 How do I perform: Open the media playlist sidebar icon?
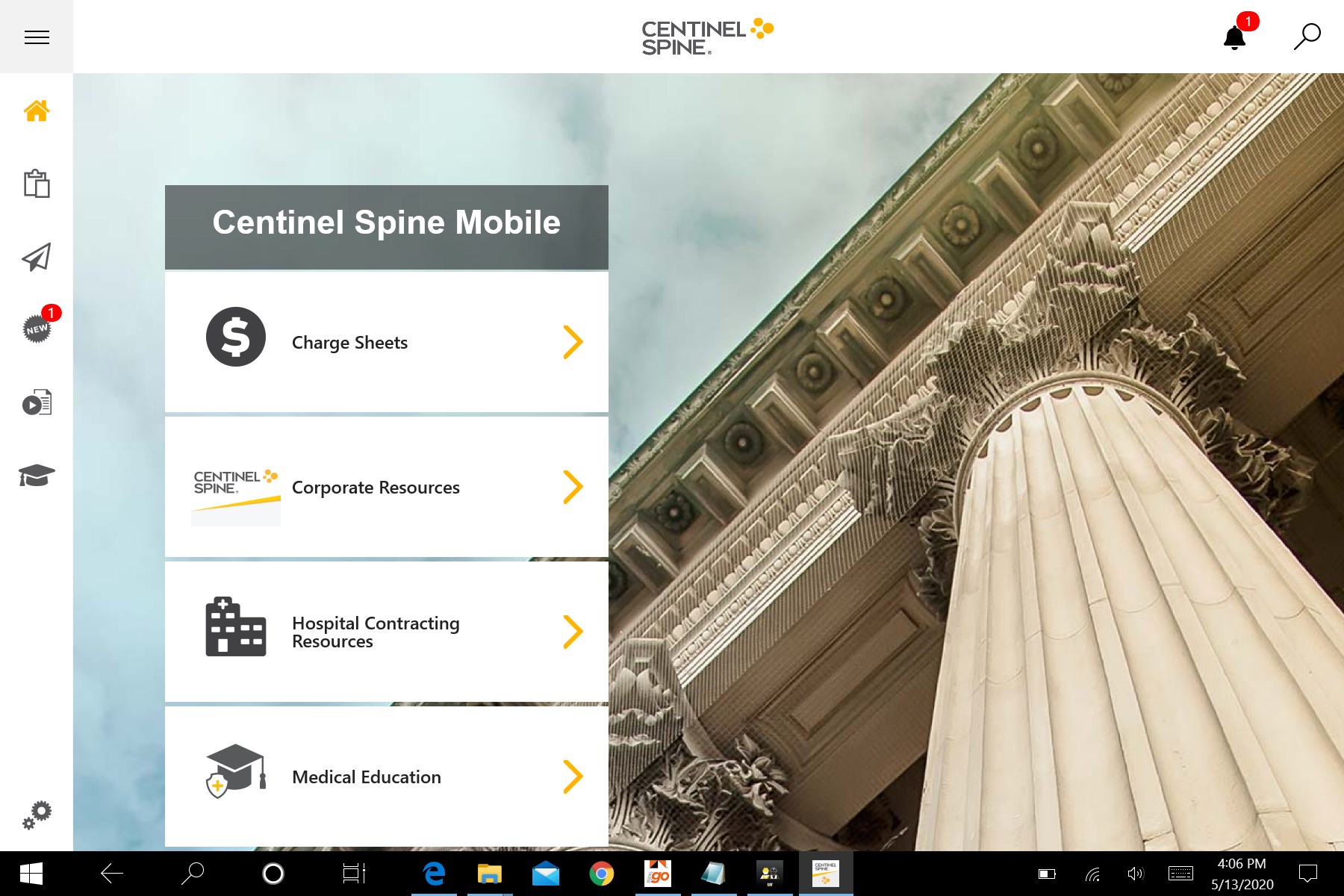tap(37, 402)
